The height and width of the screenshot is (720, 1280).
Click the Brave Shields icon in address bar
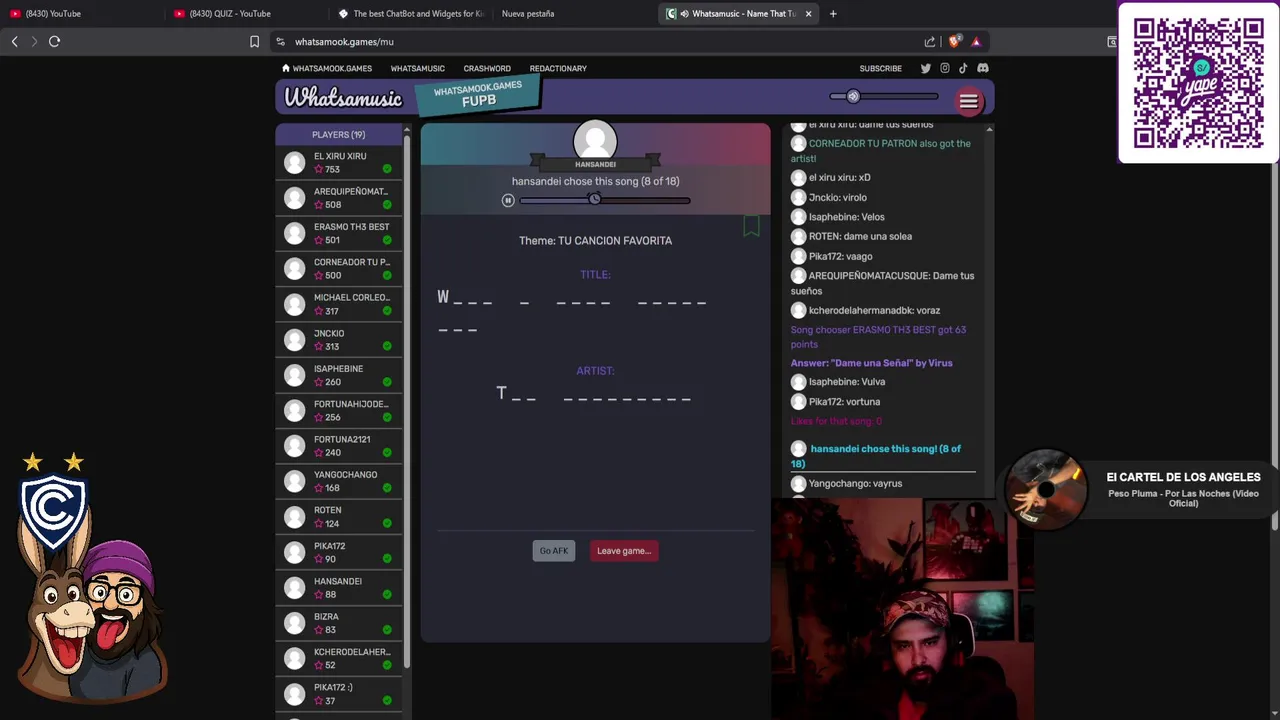(954, 42)
